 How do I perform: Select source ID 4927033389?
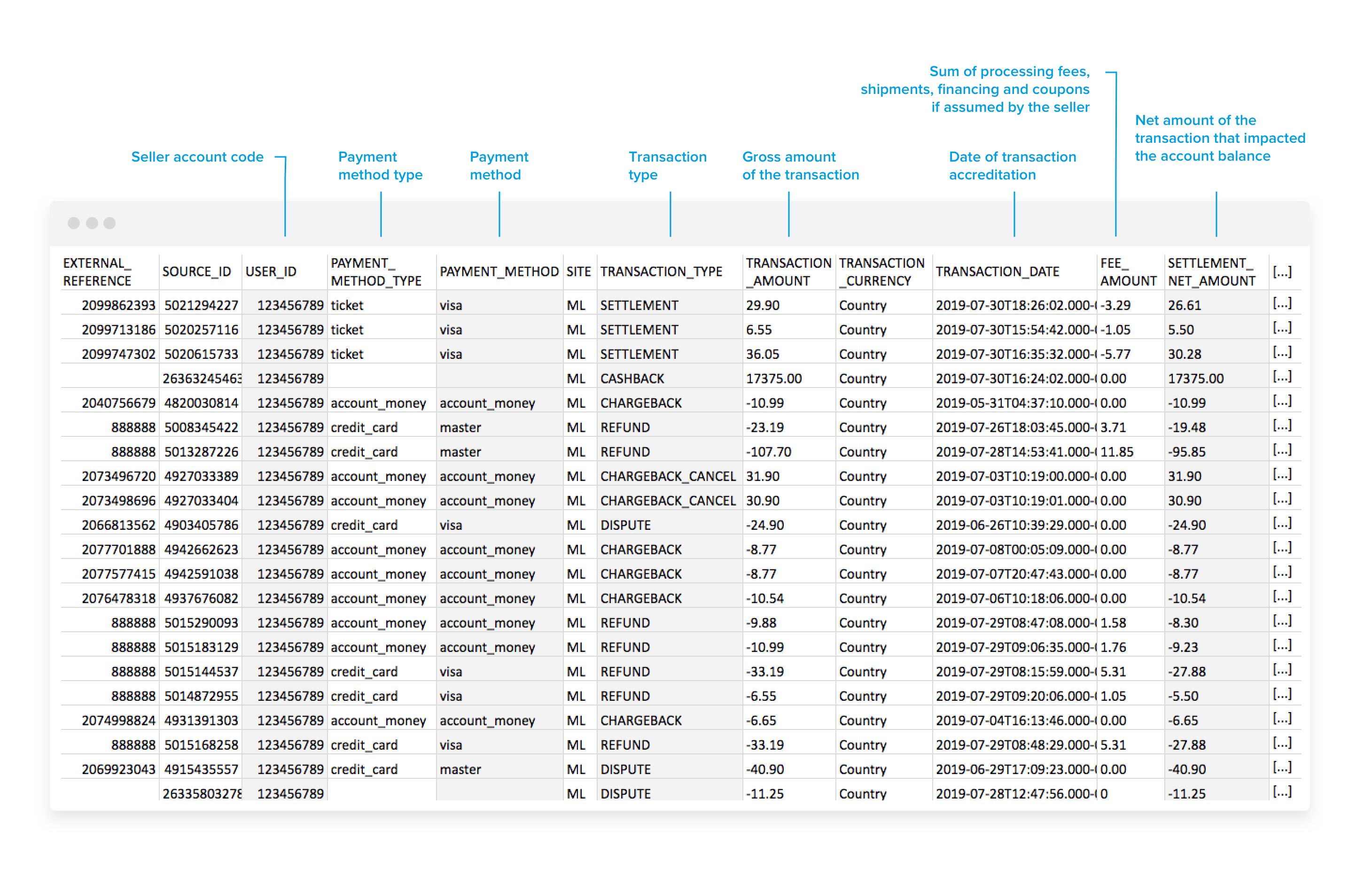tap(201, 476)
